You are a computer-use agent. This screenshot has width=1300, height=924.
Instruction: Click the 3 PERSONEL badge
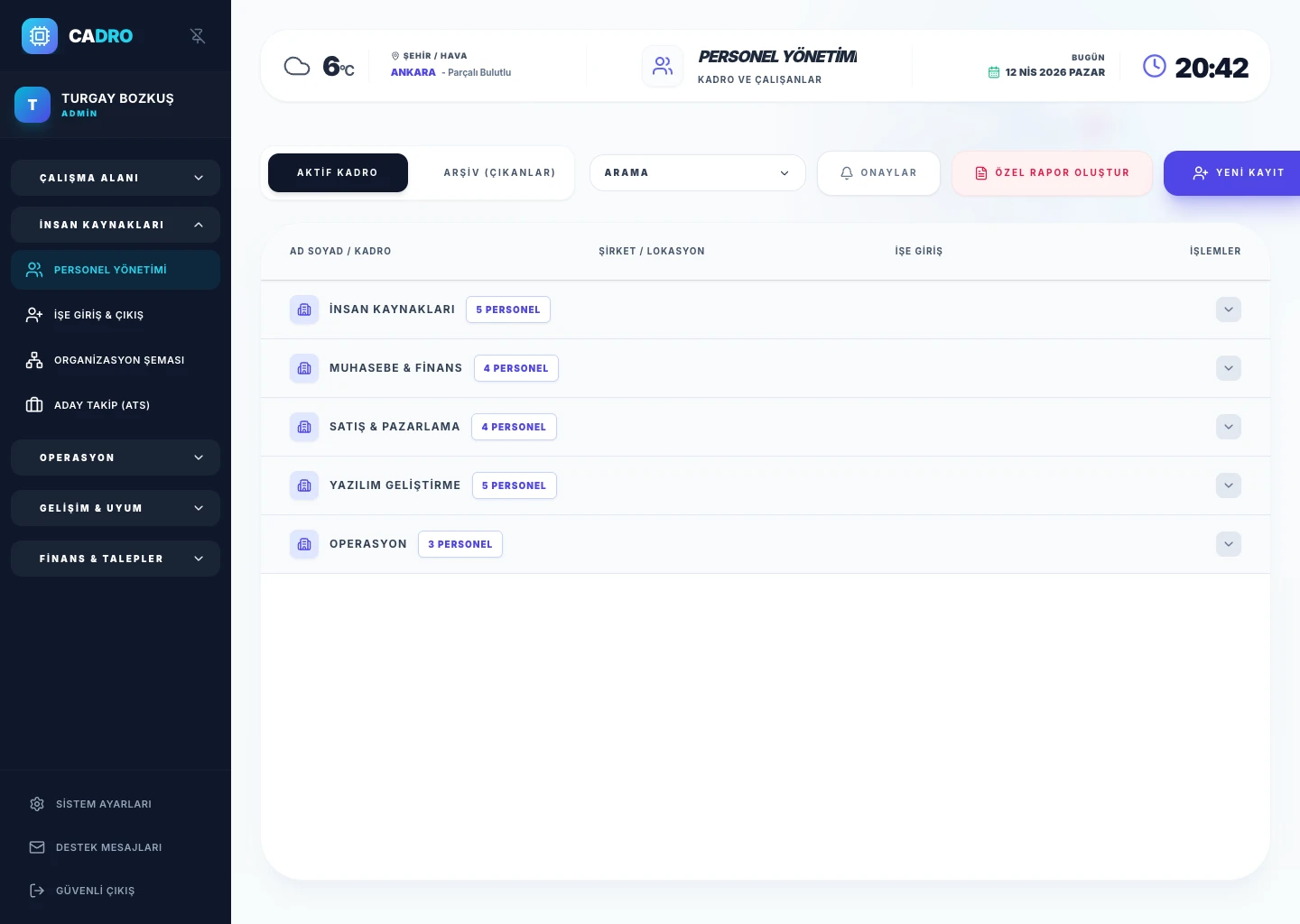[x=460, y=544]
